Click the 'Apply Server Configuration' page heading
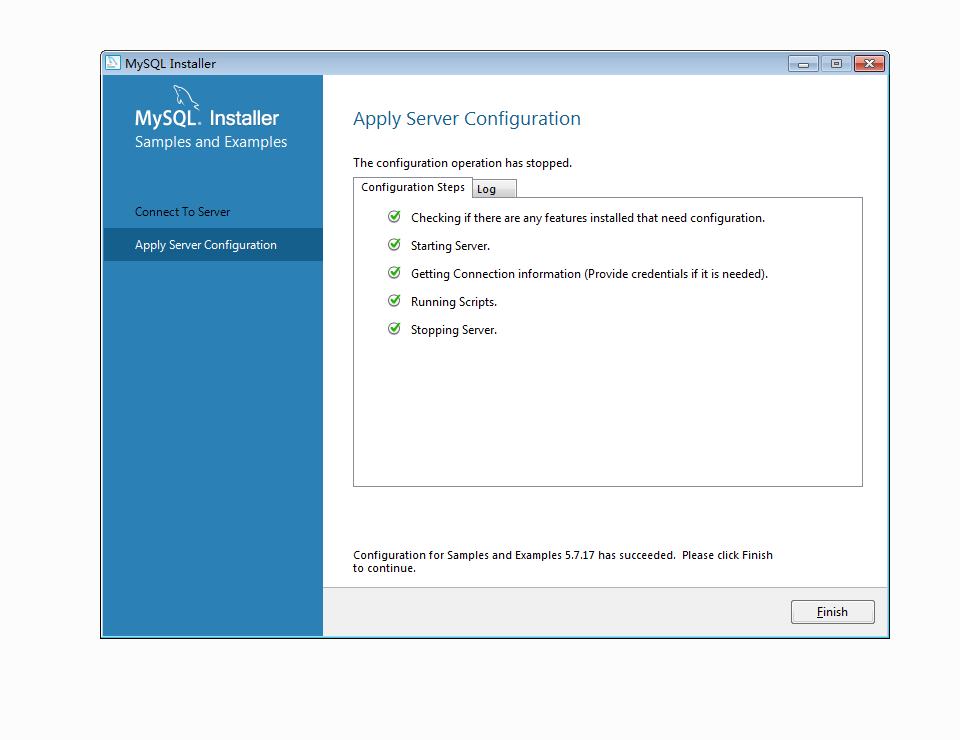Screen dimensions: 960x740 coord(467,119)
